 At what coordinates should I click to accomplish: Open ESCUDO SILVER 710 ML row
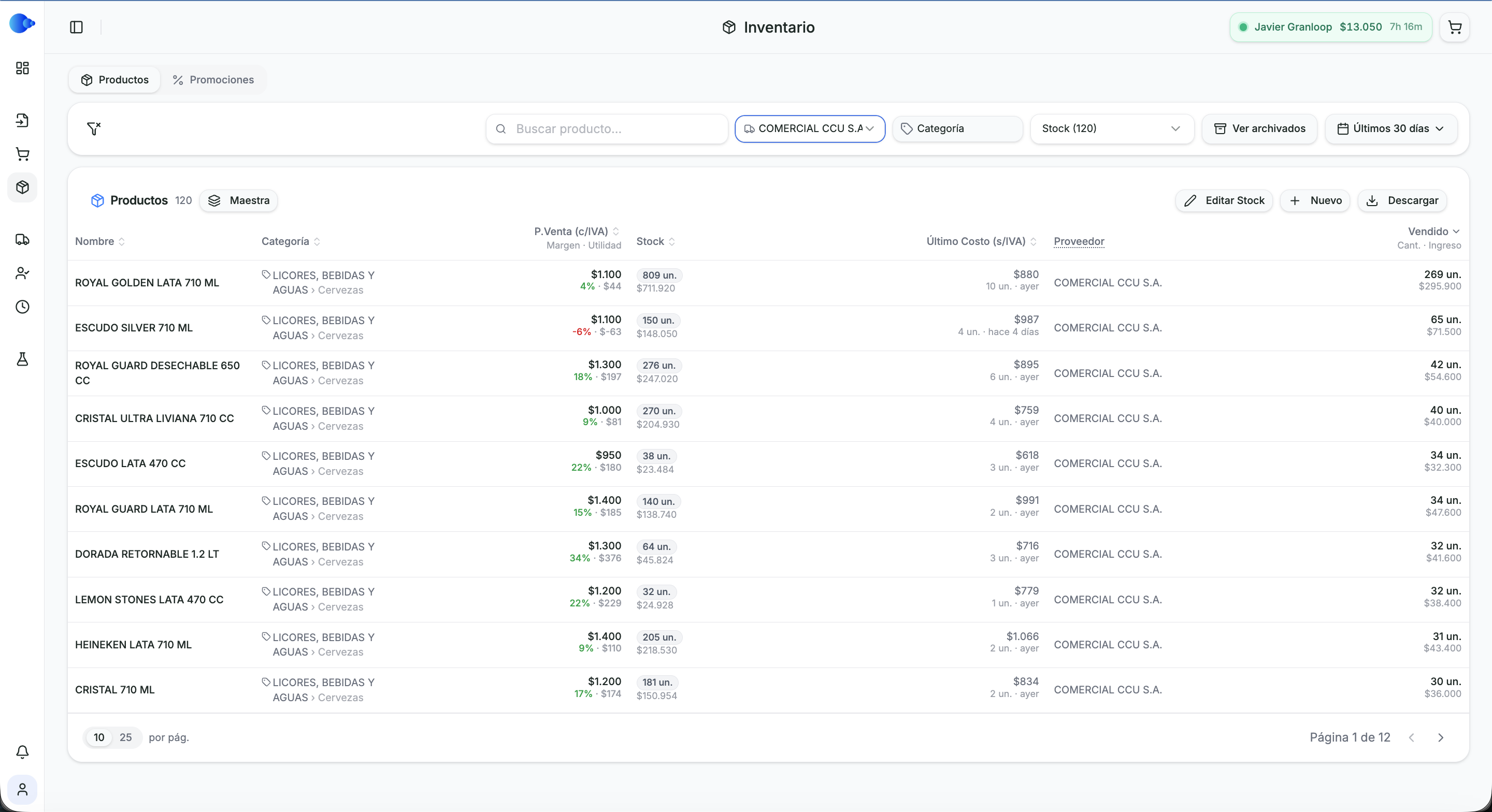(768, 328)
